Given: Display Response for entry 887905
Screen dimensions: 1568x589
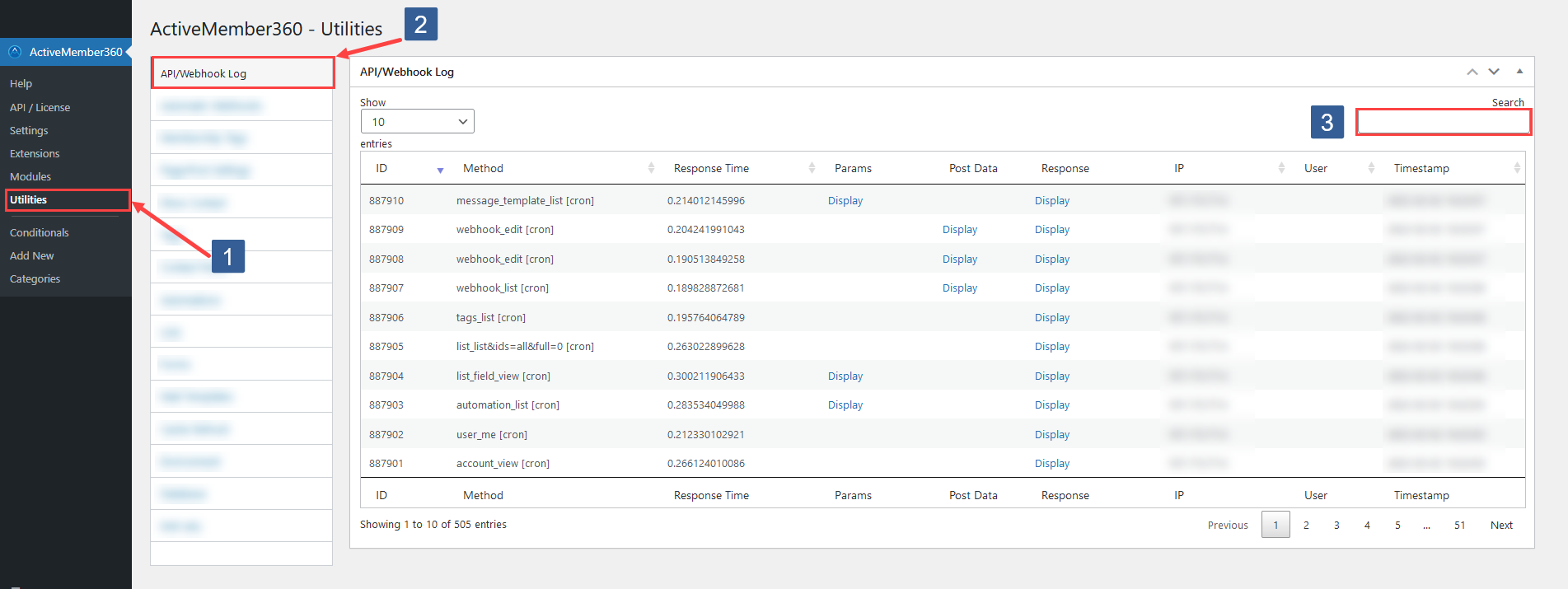Looking at the screenshot, I should pyautogui.click(x=1052, y=347).
